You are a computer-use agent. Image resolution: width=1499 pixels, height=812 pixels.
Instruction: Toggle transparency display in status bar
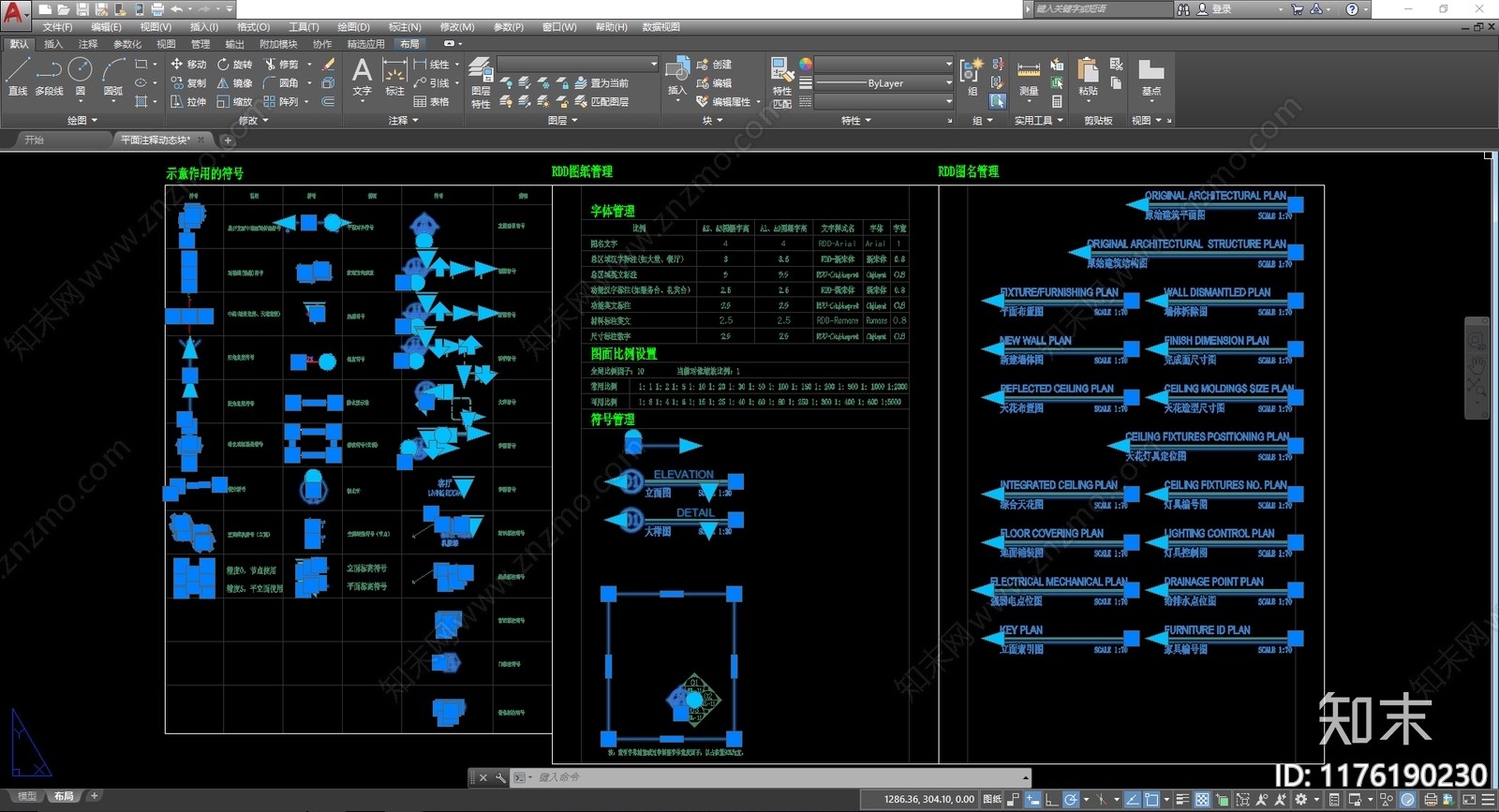pos(1202,800)
